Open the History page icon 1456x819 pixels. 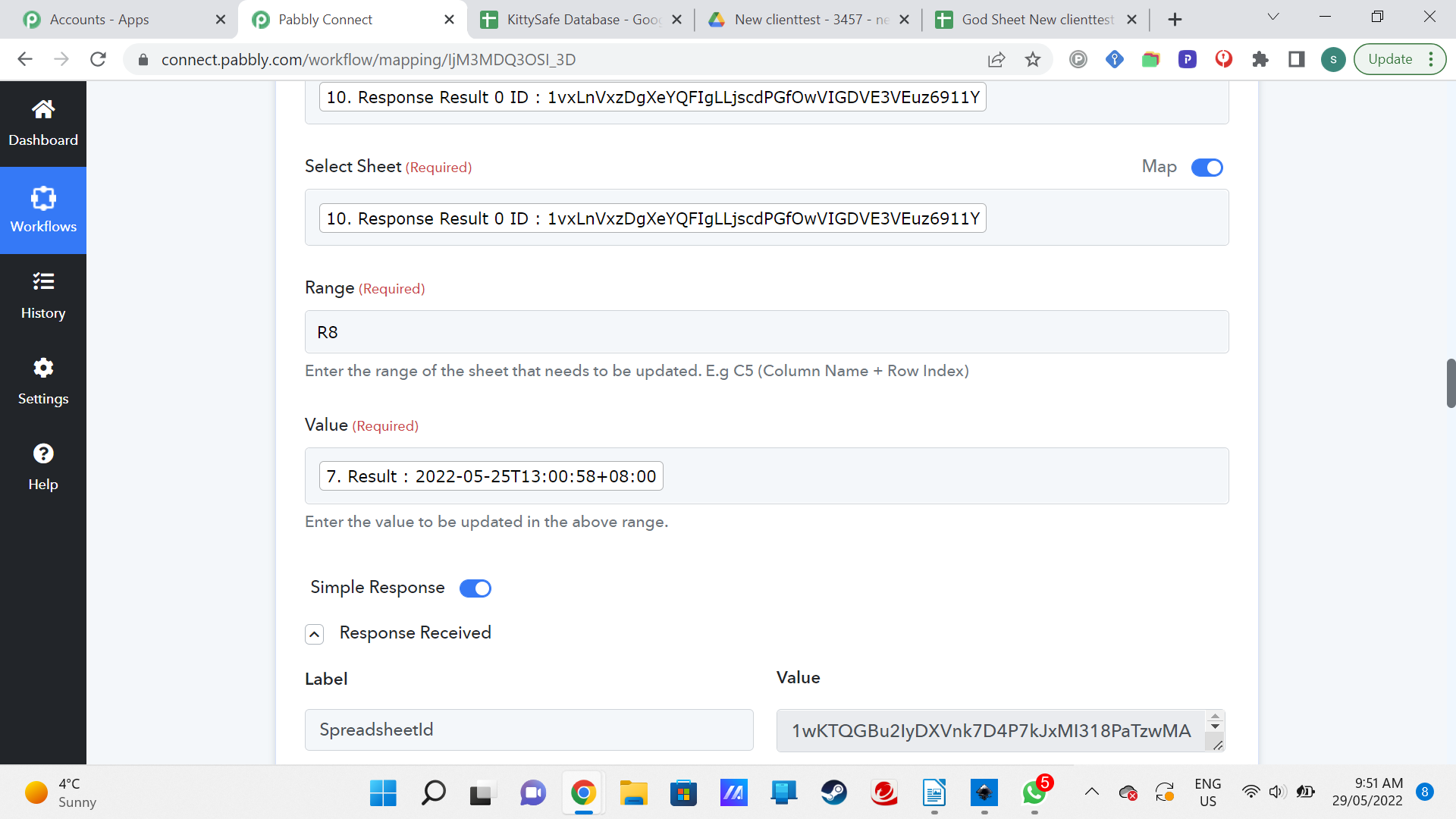(x=43, y=282)
